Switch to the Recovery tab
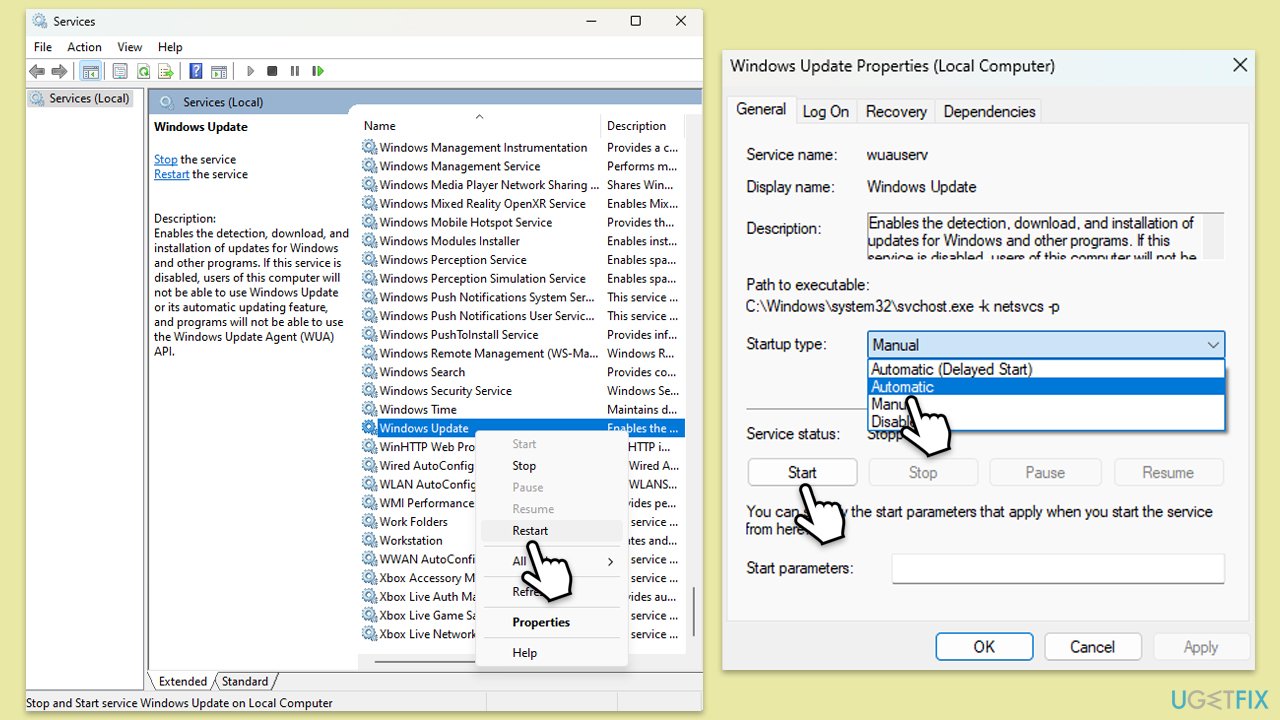The width and height of the screenshot is (1280, 720). pos(895,112)
